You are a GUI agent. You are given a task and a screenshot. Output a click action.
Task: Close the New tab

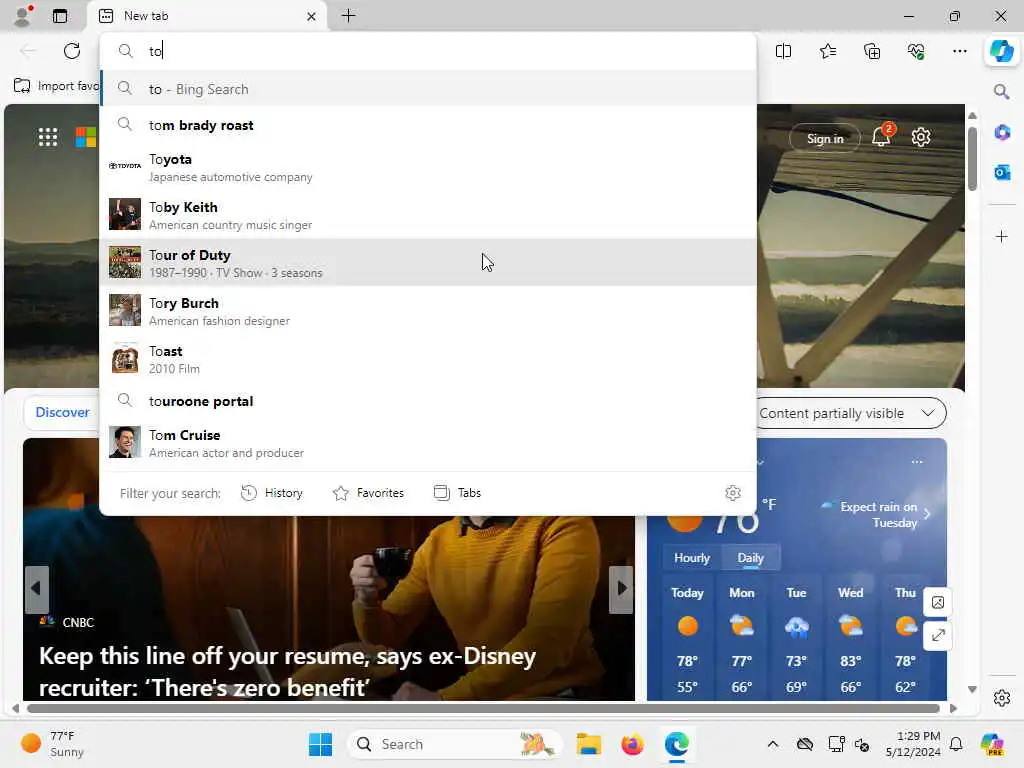tap(312, 16)
